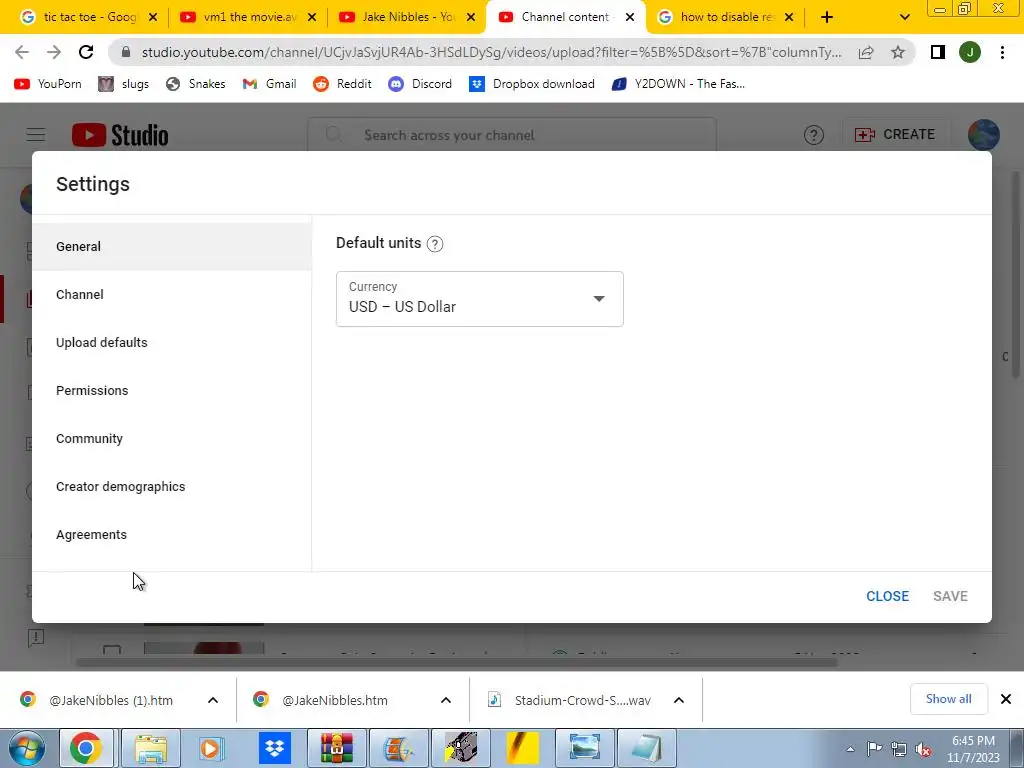Expand options for @JakeNibbles (1).htm download
Screen dimensions: 1024x768
pyautogui.click(x=213, y=700)
